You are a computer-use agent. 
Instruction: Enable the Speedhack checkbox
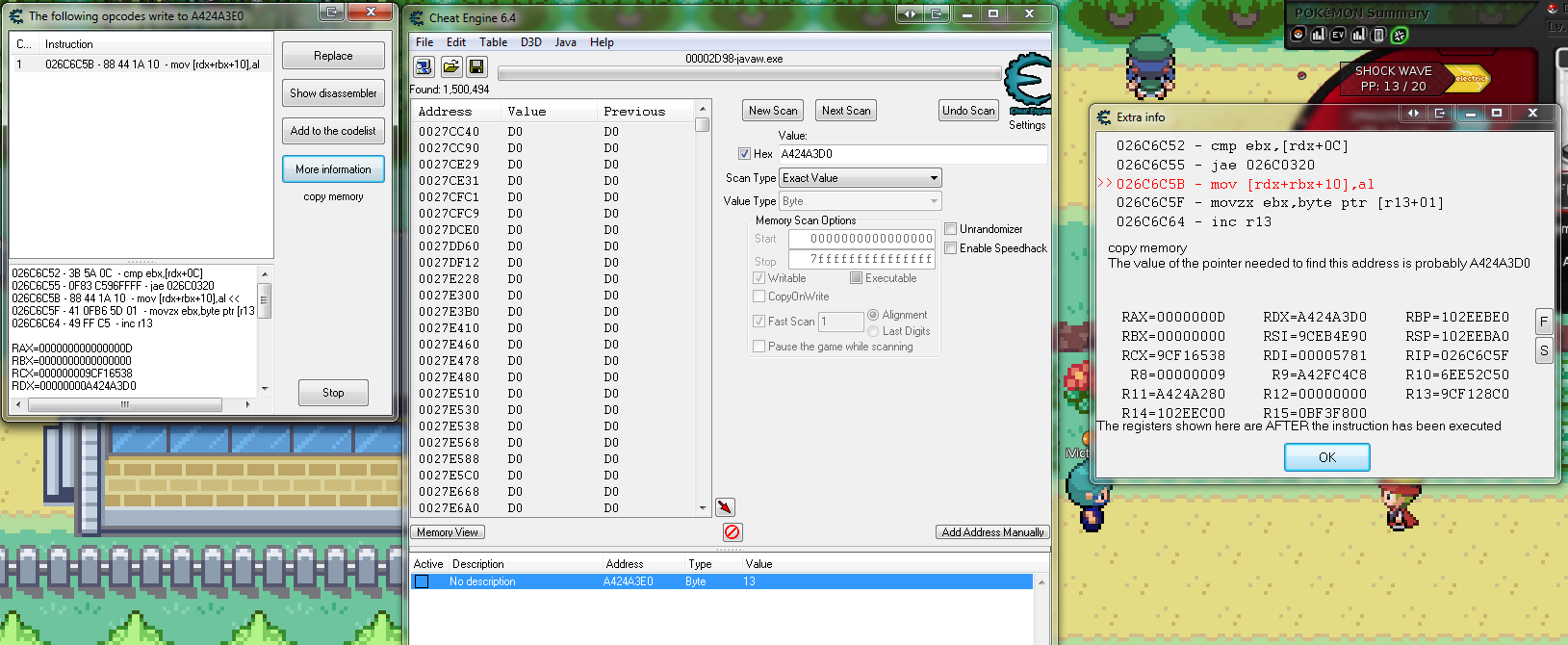[x=951, y=248]
